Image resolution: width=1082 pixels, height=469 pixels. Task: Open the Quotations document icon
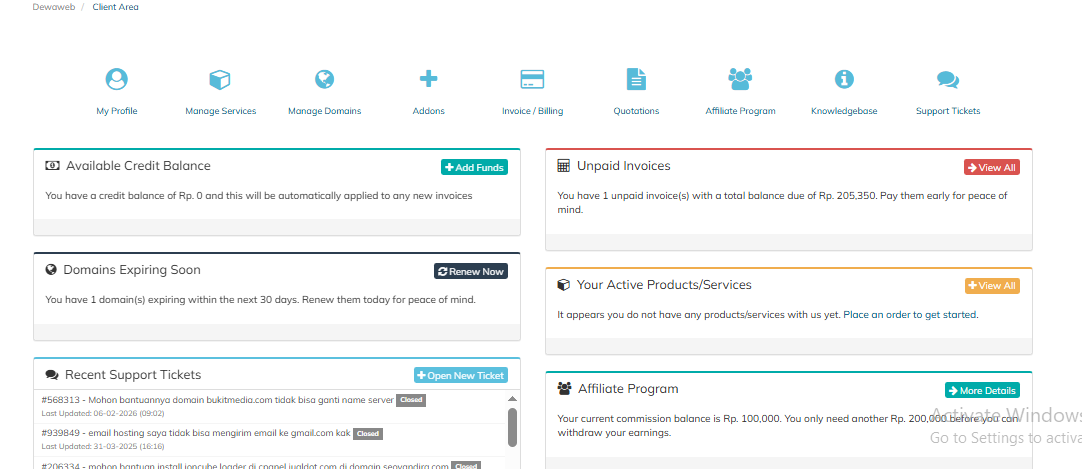636,79
